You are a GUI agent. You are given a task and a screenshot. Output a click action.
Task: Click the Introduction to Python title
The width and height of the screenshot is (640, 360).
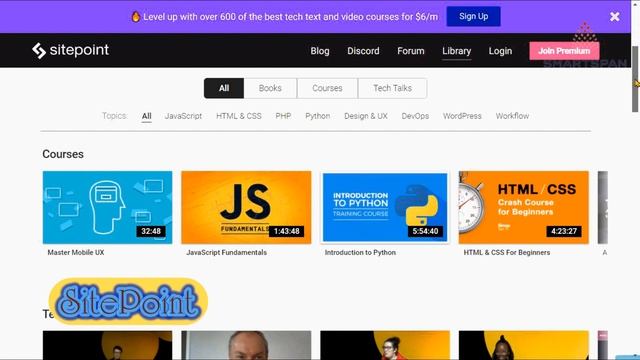[x=360, y=253]
